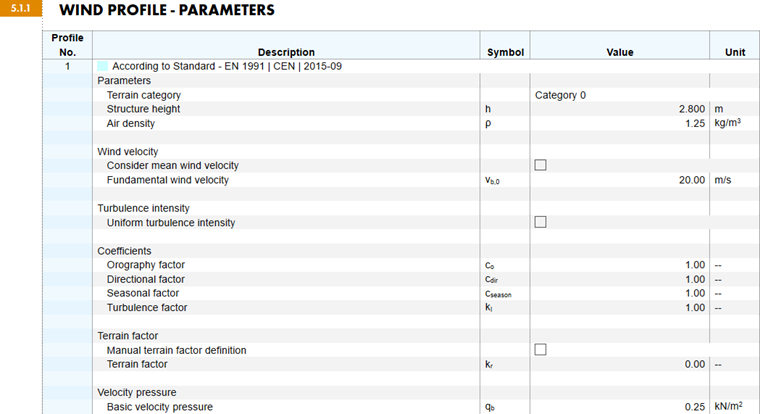The image size is (760, 414).
Task: Check Manual terrain factor definition box
Action: click(541, 350)
